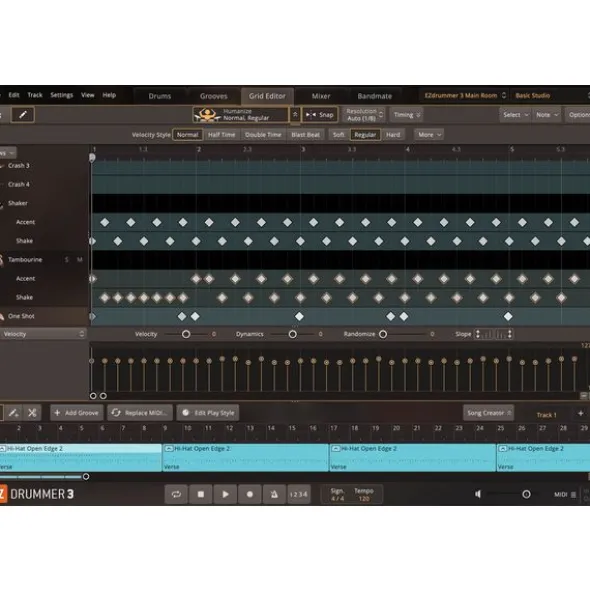Viewport: 590px width, 591px height.
Task: Mute the Tambourine track
Action: [80, 260]
